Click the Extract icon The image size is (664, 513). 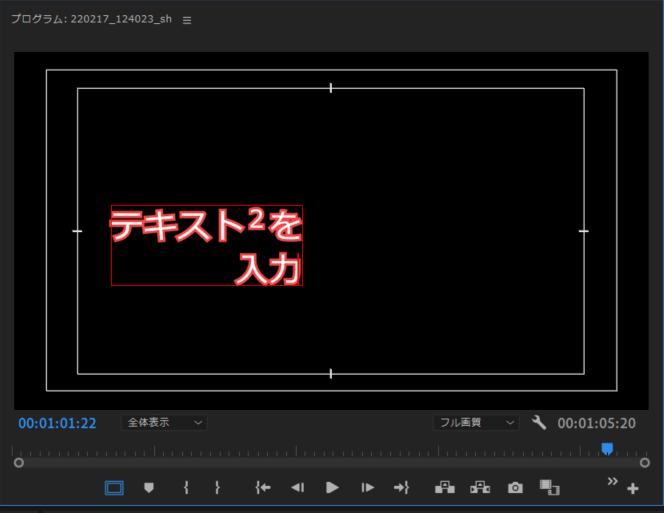tap(480, 487)
